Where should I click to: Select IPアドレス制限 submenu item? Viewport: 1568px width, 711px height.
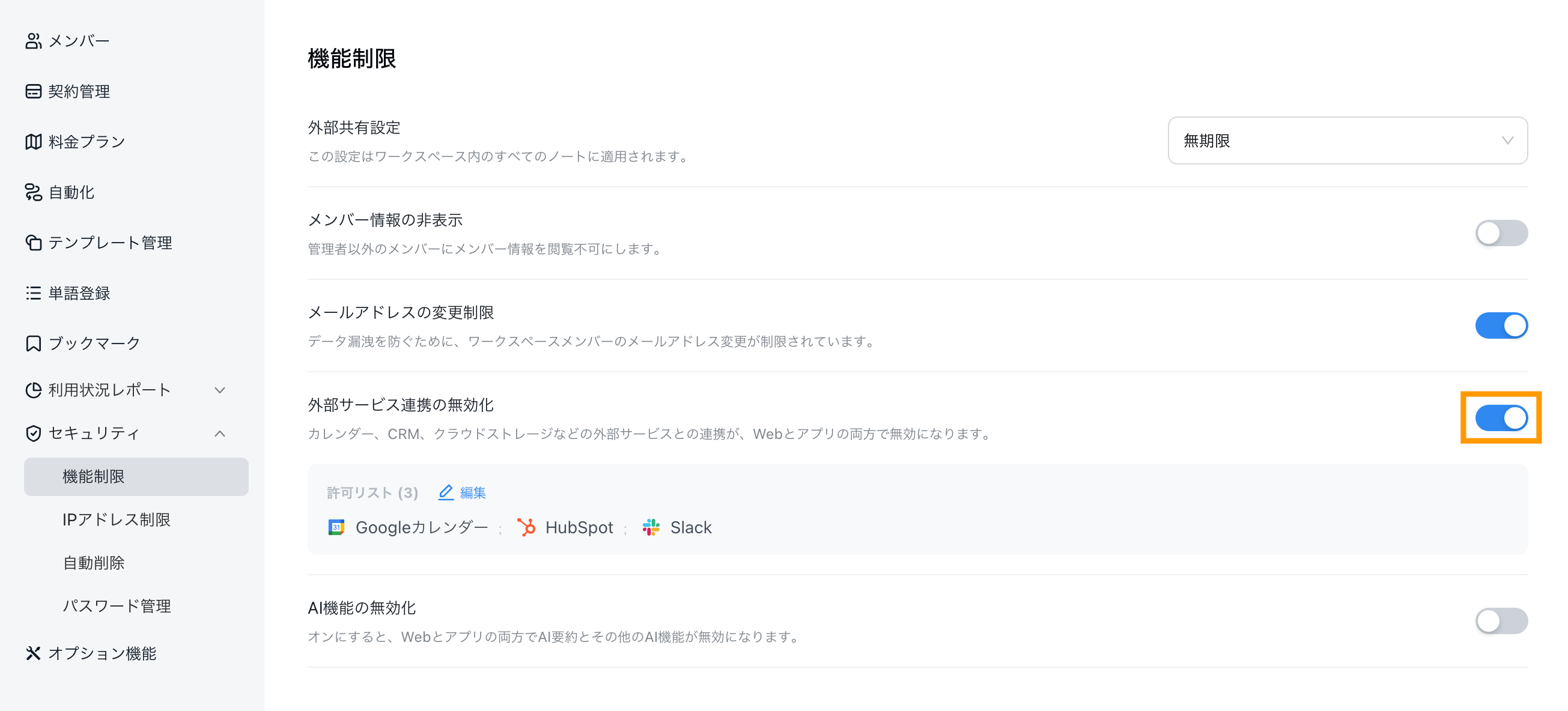pos(117,519)
